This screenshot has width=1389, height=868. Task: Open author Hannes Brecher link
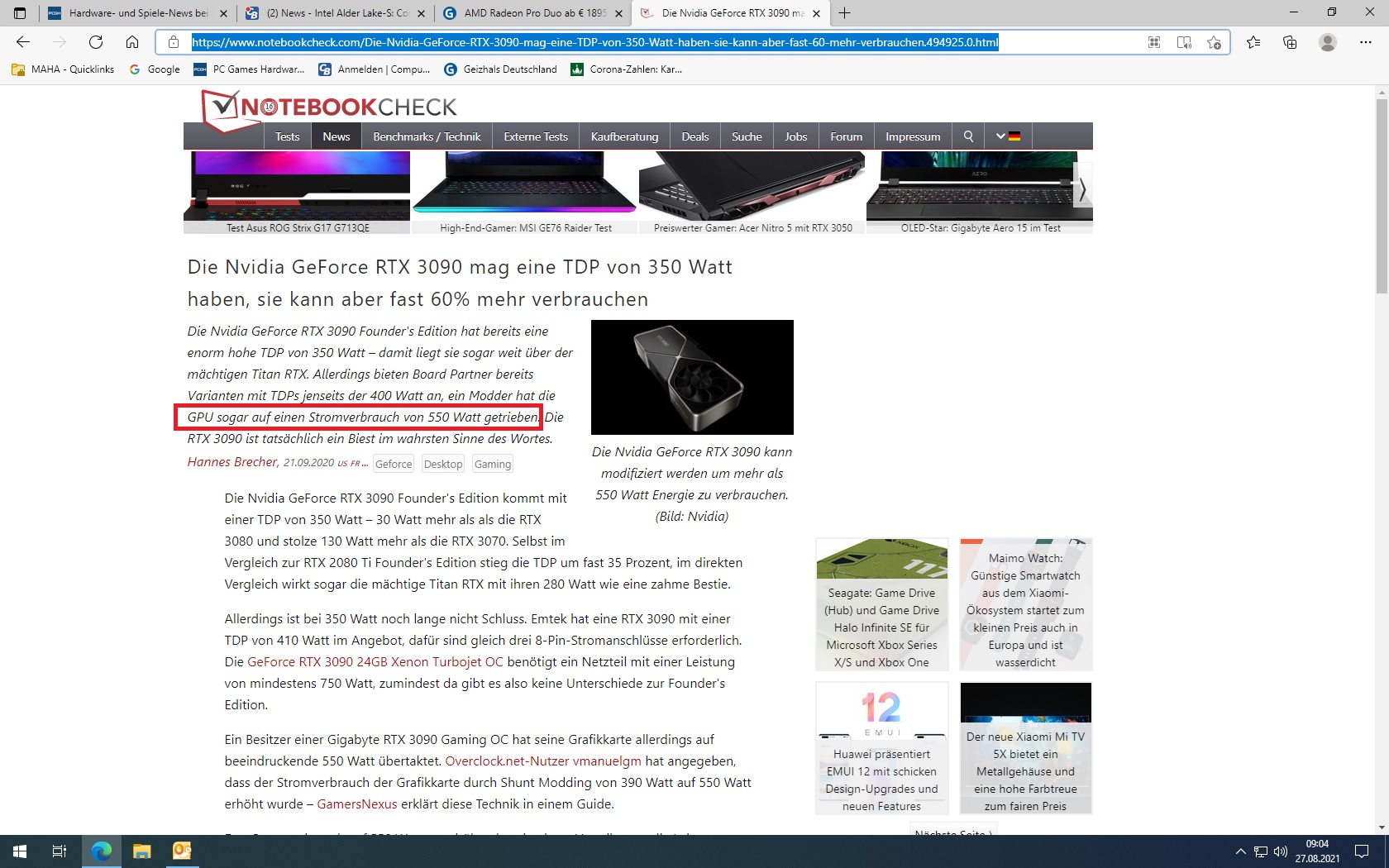231,462
